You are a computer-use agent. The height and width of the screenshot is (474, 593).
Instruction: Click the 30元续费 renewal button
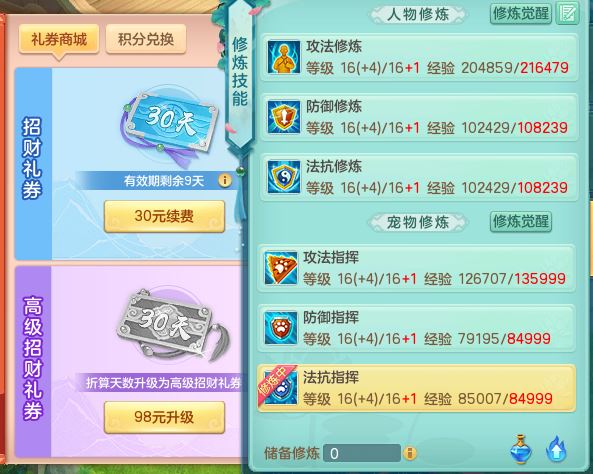click(x=165, y=216)
